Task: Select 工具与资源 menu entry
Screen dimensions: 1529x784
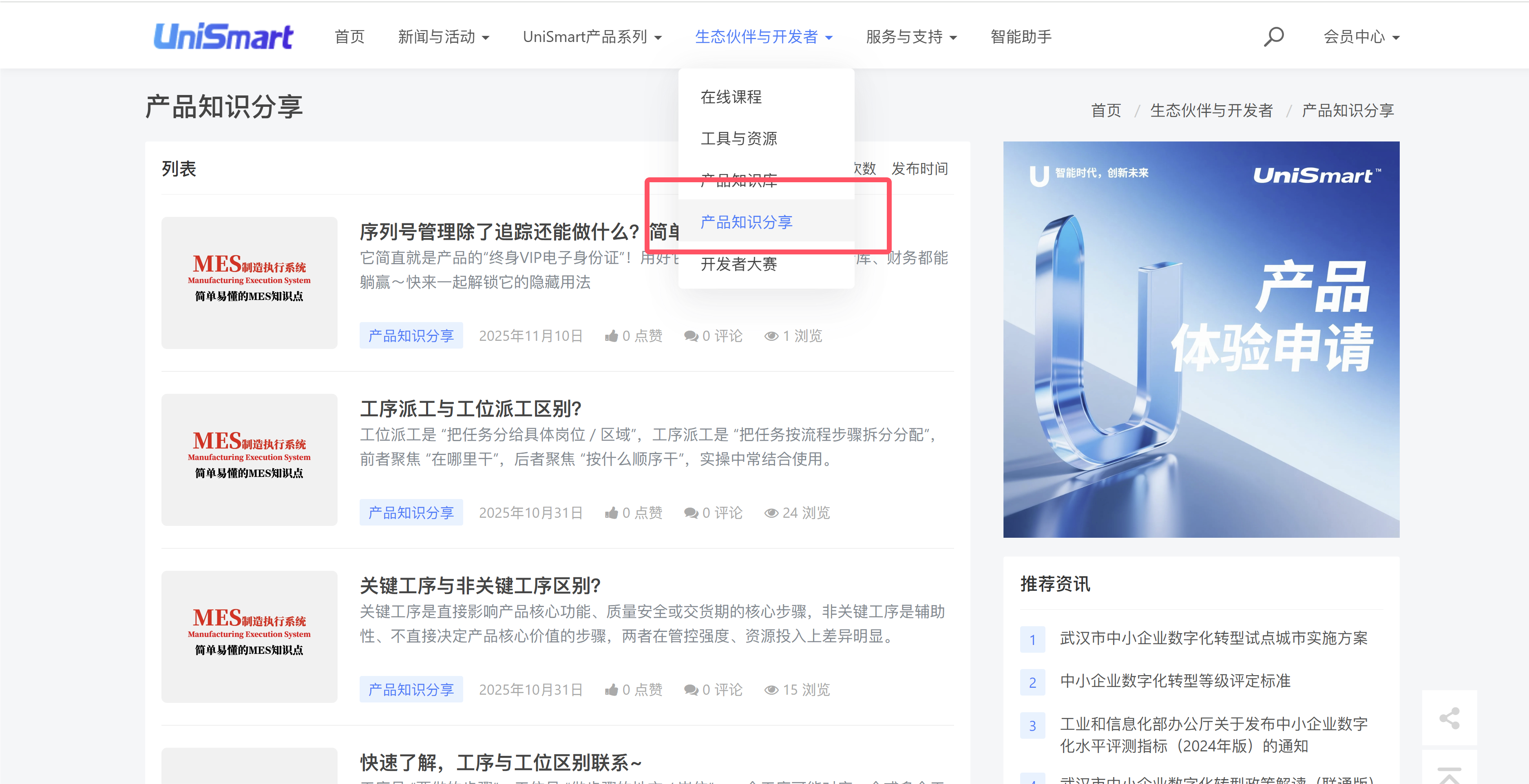Action: (738, 138)
